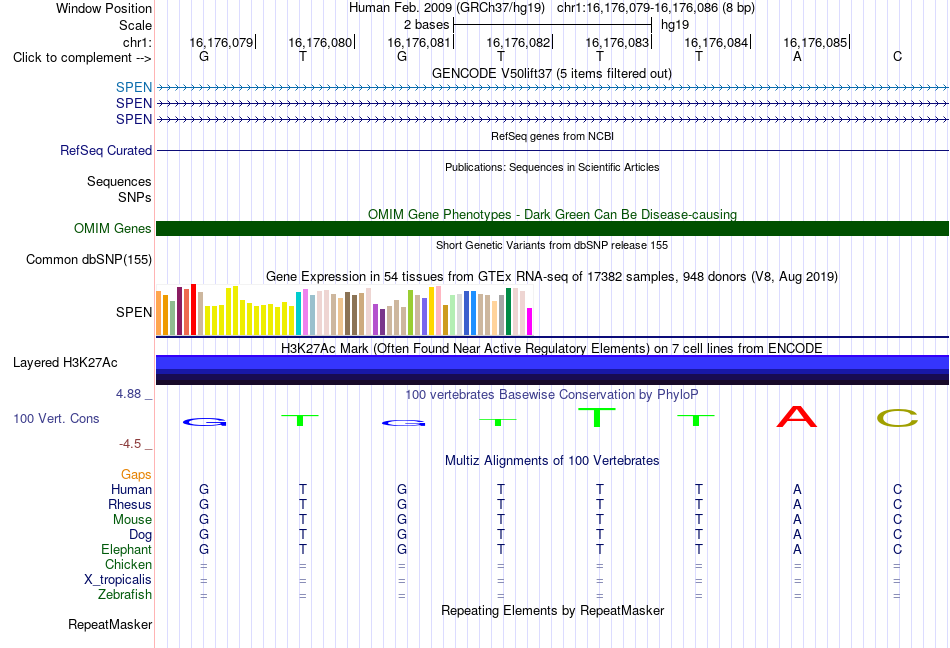This screenshot has height=648, width=950.
Task: Open the GTEx Gene Expression track title
Action: (552, 277)
